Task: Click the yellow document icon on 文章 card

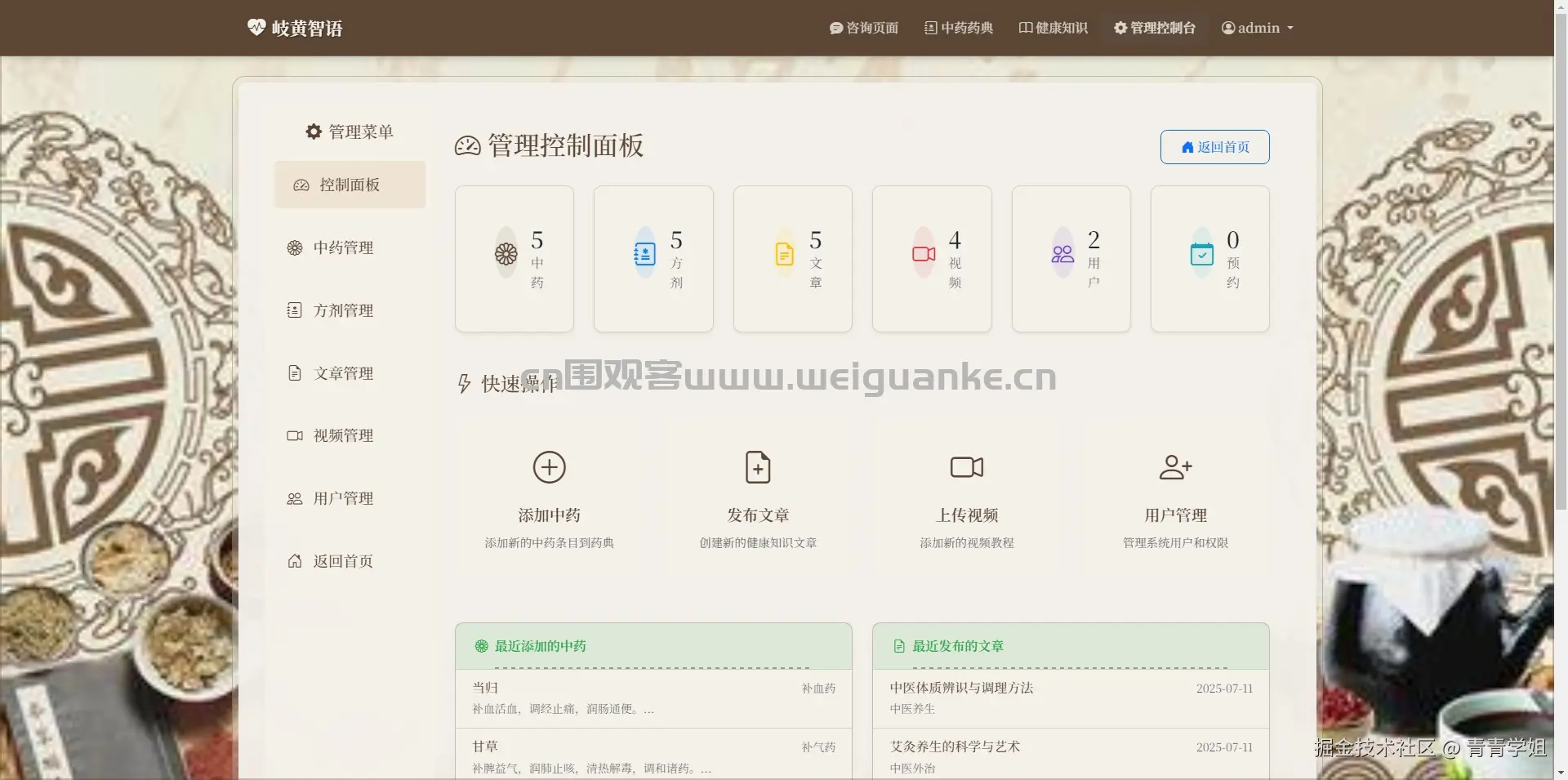Action: [x=784, y=254]
